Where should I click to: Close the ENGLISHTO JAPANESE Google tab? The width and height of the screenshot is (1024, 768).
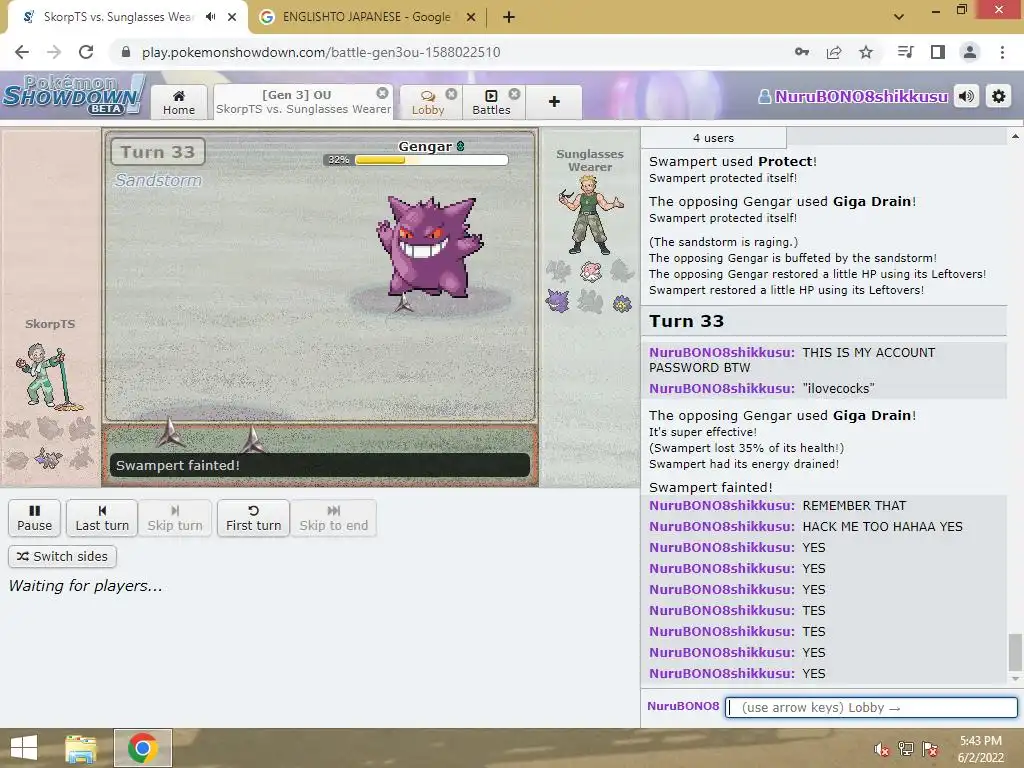tap(471, 17)
